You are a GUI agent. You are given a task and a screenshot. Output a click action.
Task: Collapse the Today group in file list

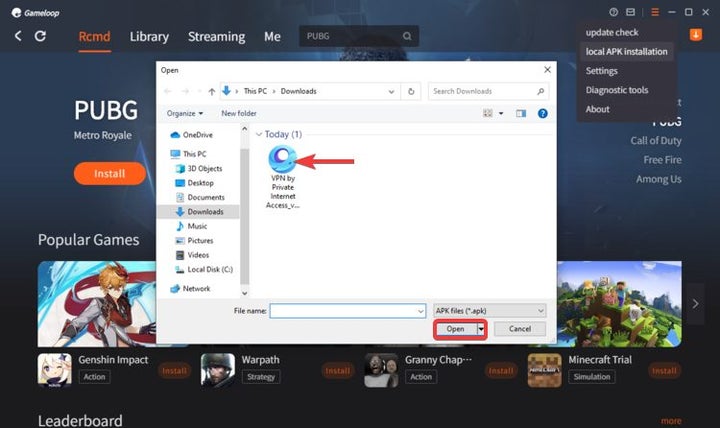coord(259,134)
